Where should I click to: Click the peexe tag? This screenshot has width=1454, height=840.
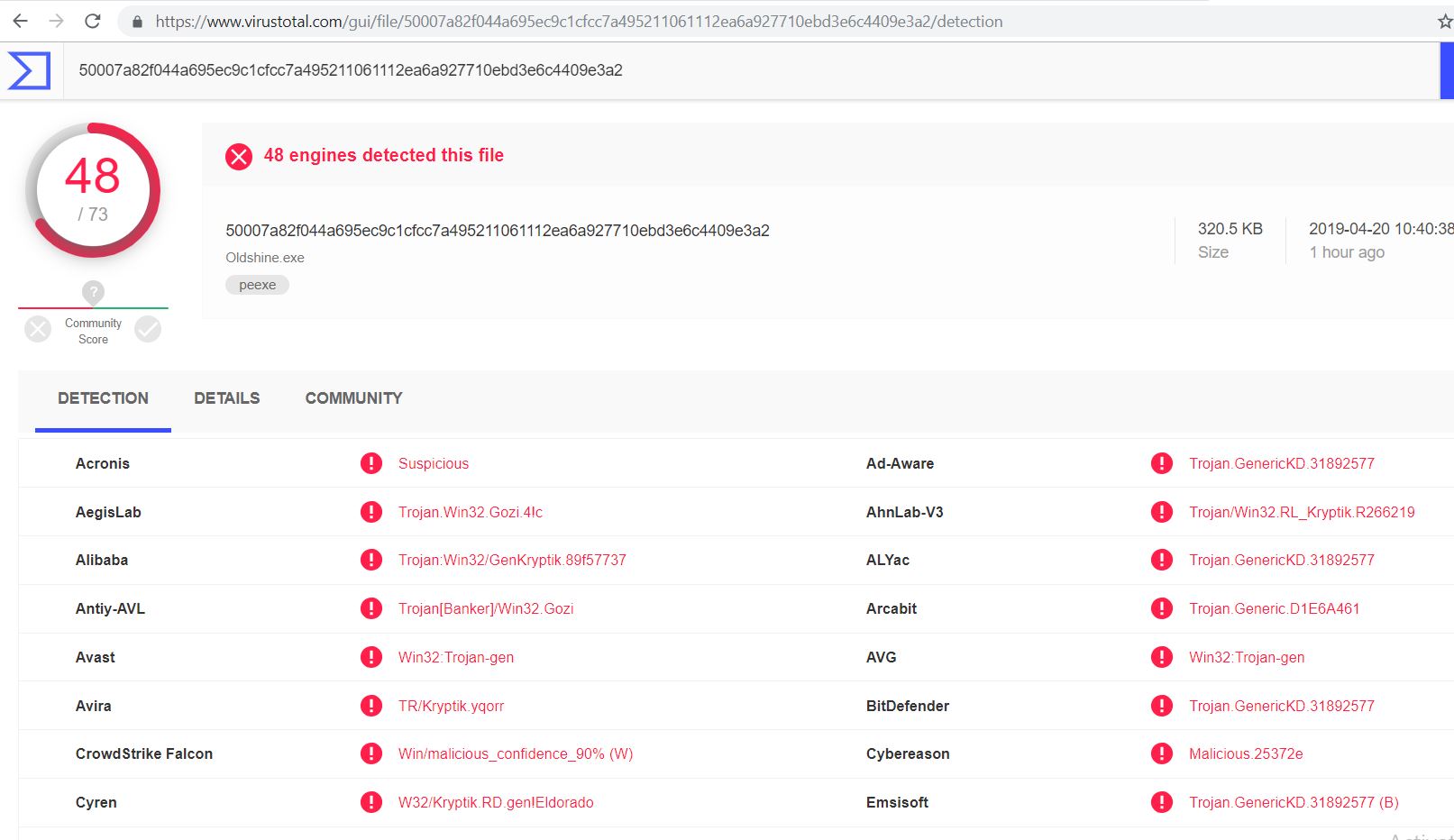[258, 285]
